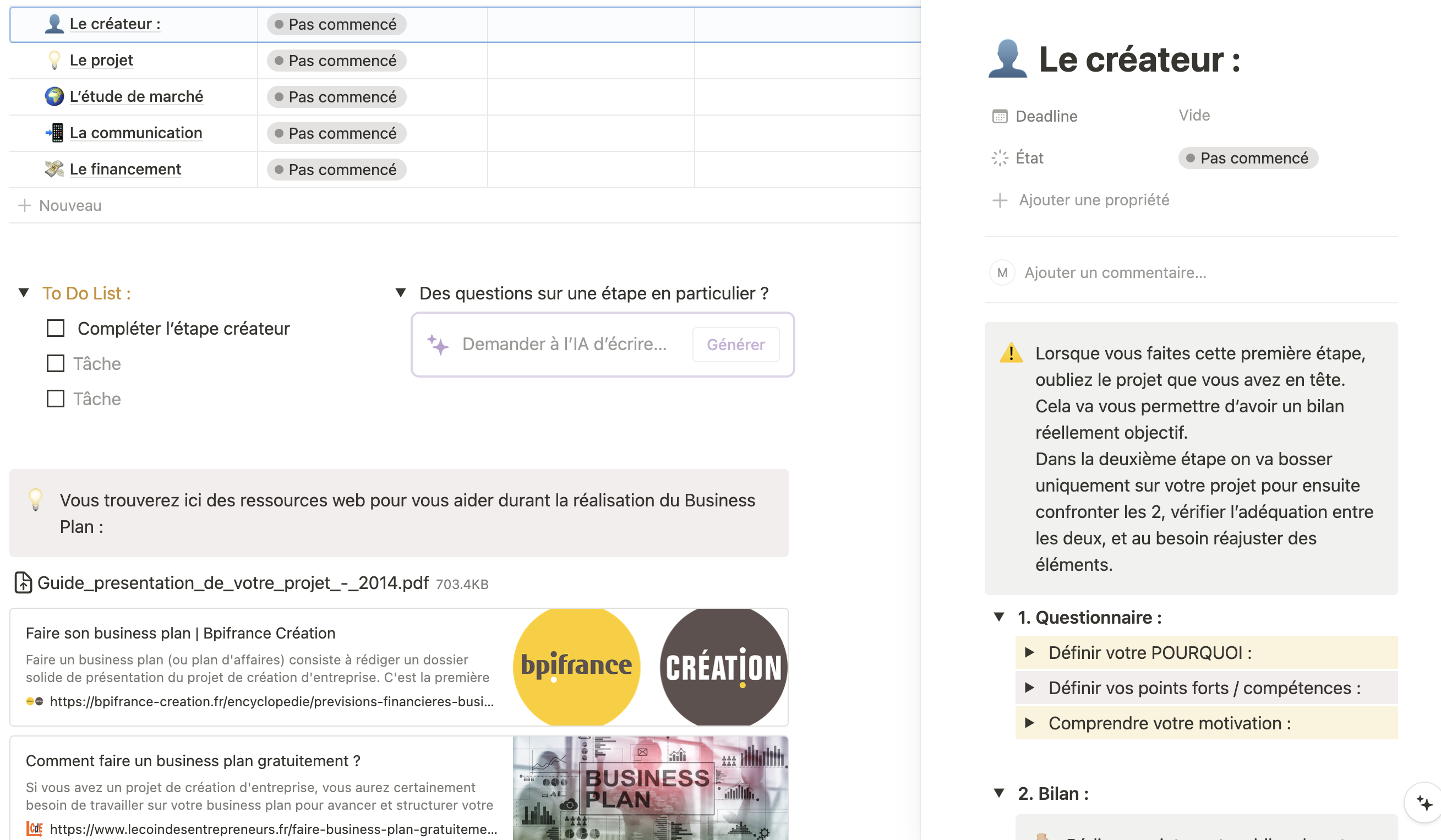Click the Notion AI sparkle floating button
Image resolution: width=1441 pixels, height=840 pixels.
tap(1424, 803)
